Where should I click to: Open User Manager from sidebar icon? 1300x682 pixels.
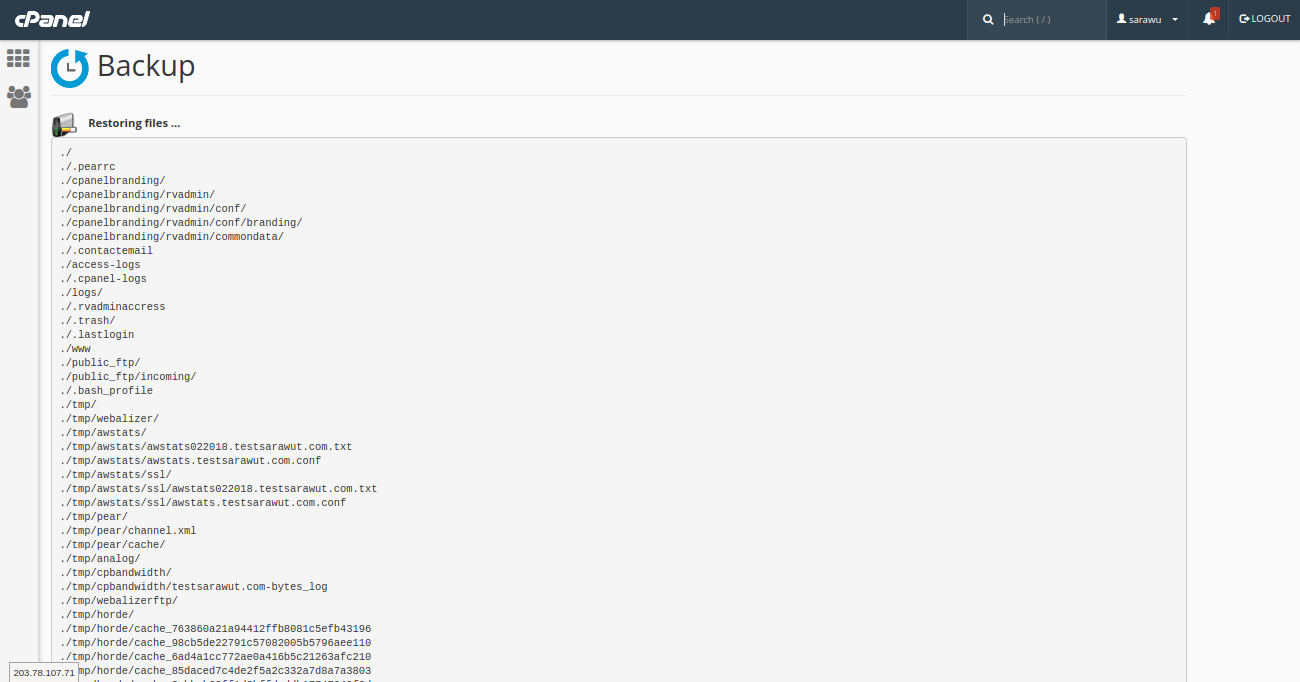(x=18, y=97)
